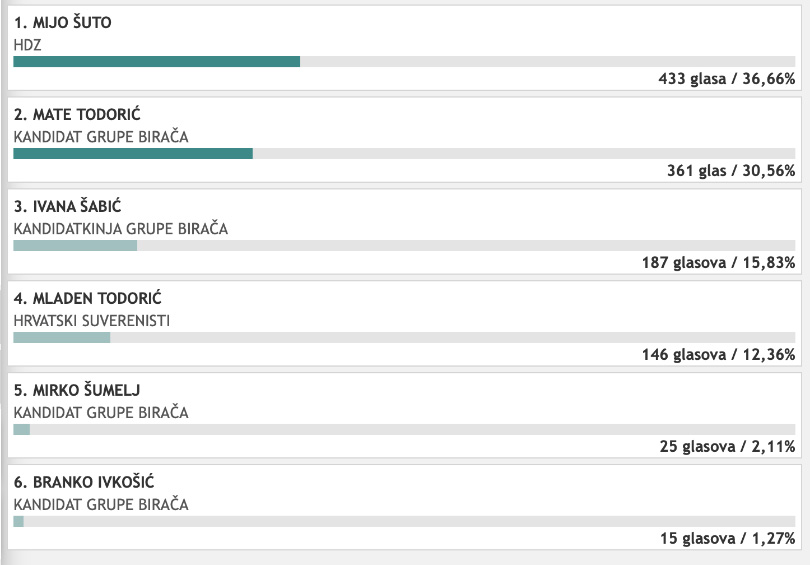The width and height of the screenshot is (810, 565).
Task: Click Mate Todorić's teal vote bar
Action: click(133, 153)
